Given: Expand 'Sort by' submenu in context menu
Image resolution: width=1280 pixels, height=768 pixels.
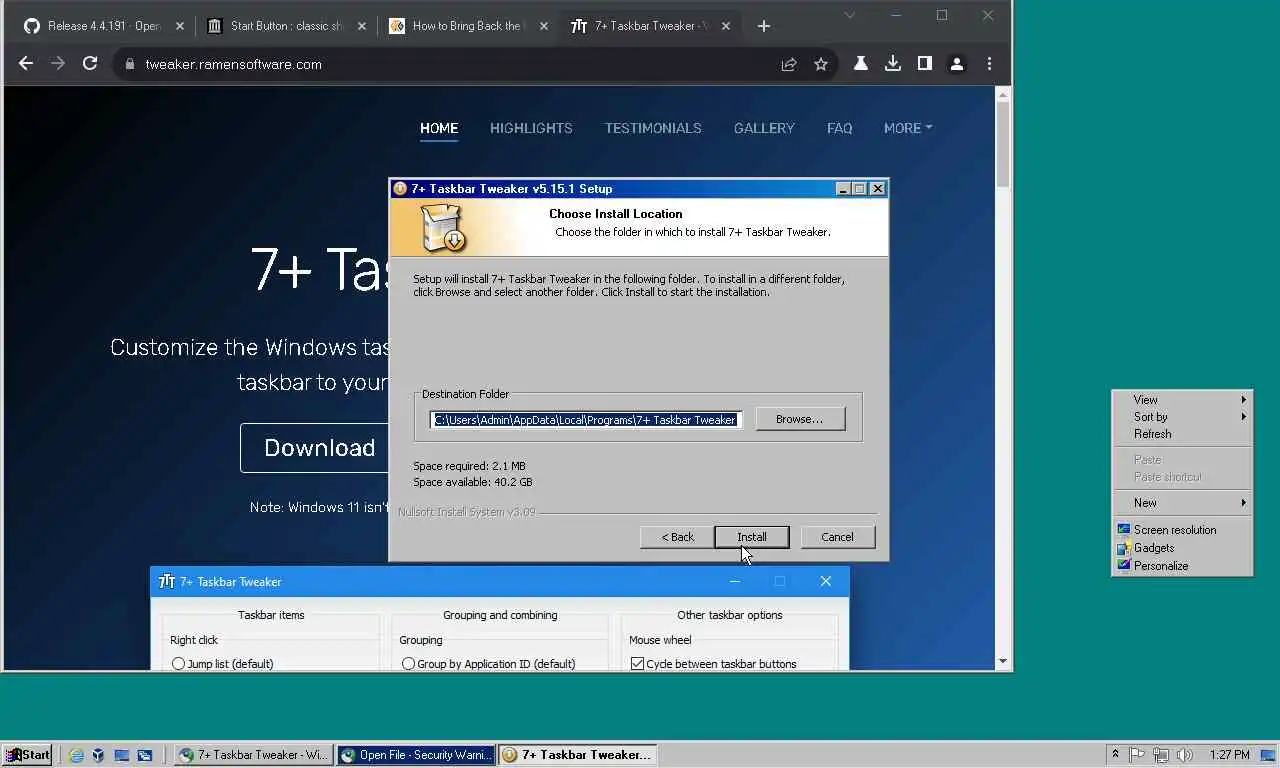Looking at the screenshot, I should click(1182, 417).
